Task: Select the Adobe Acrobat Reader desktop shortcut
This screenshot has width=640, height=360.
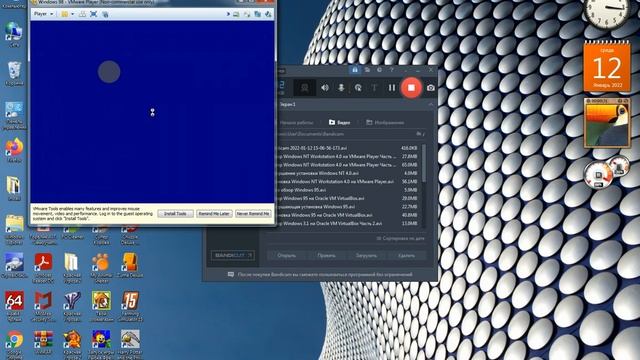Action: [x=43, y=267]
